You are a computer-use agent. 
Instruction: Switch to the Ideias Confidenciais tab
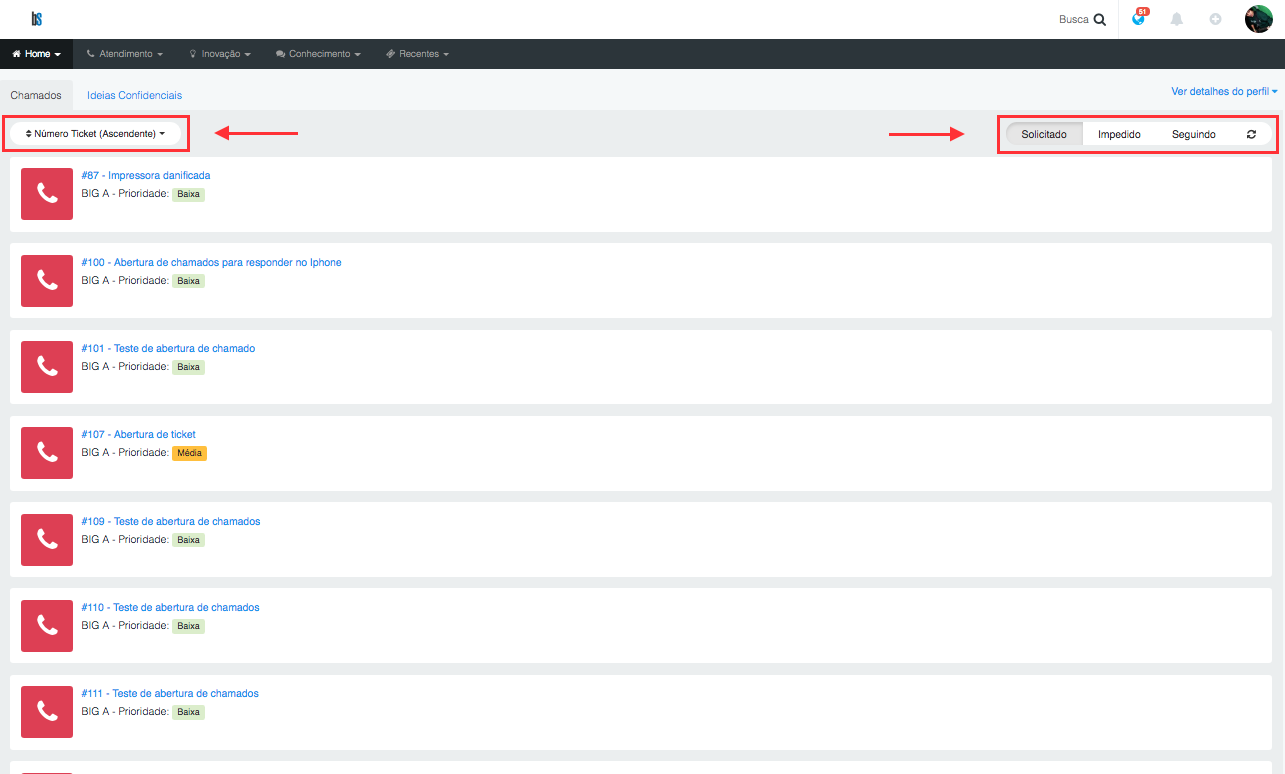tap(135, 95)
